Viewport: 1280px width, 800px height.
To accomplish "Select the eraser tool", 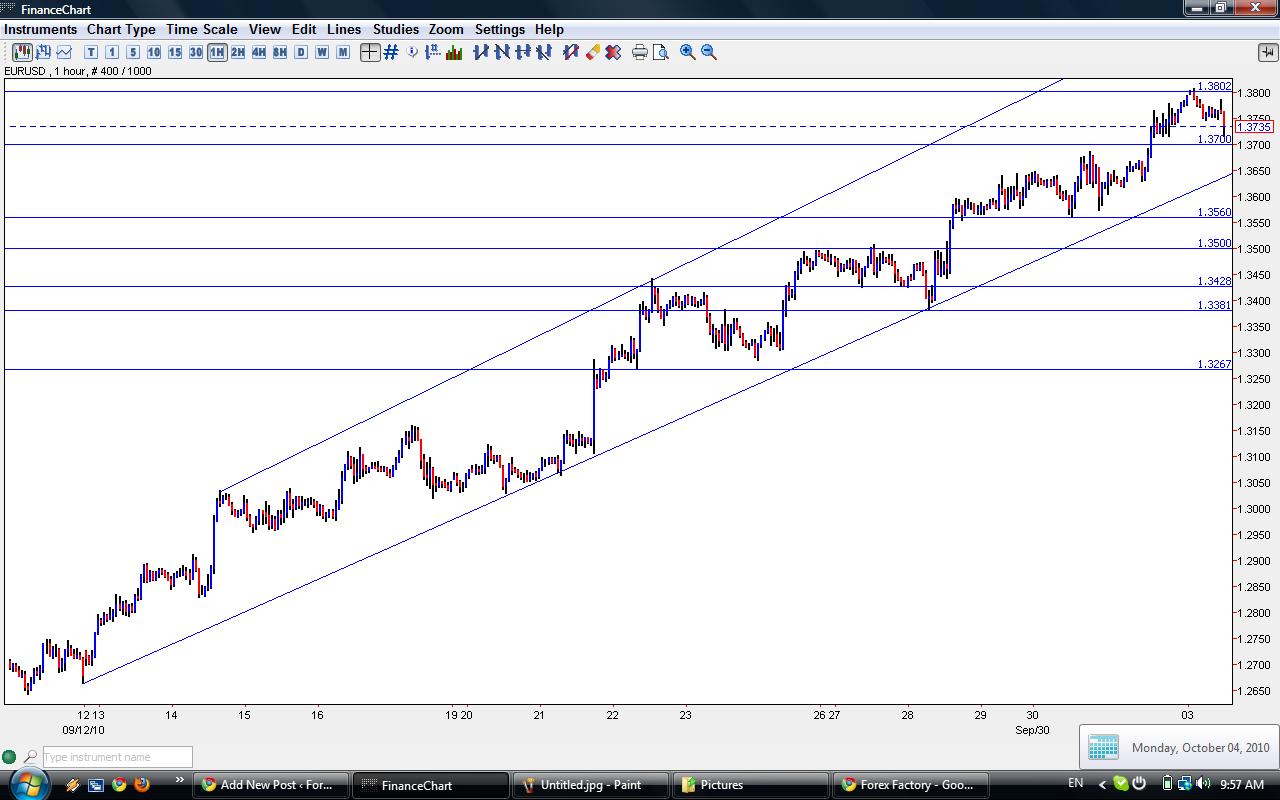I will point(592,52).
